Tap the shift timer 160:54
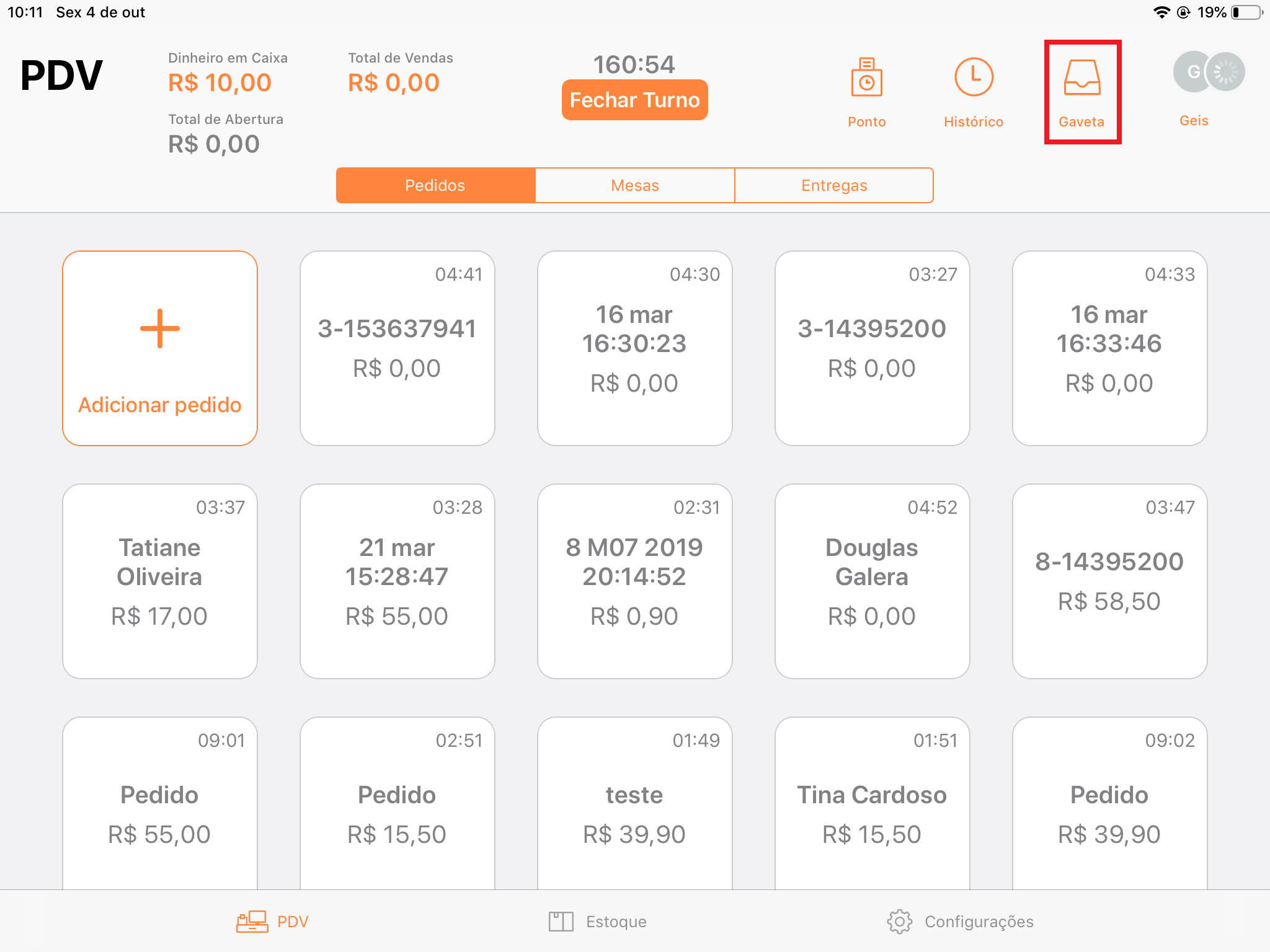The height and width of the screenshot is (952, 1270). (634, 64)
